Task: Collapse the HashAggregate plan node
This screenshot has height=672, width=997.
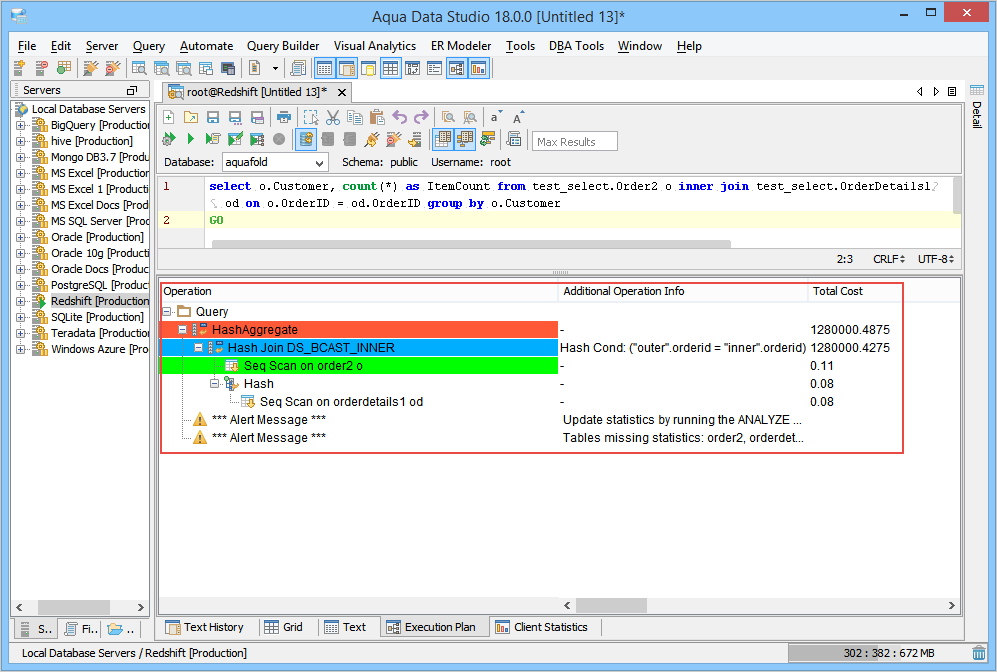Action: click(x=182, y=329)
